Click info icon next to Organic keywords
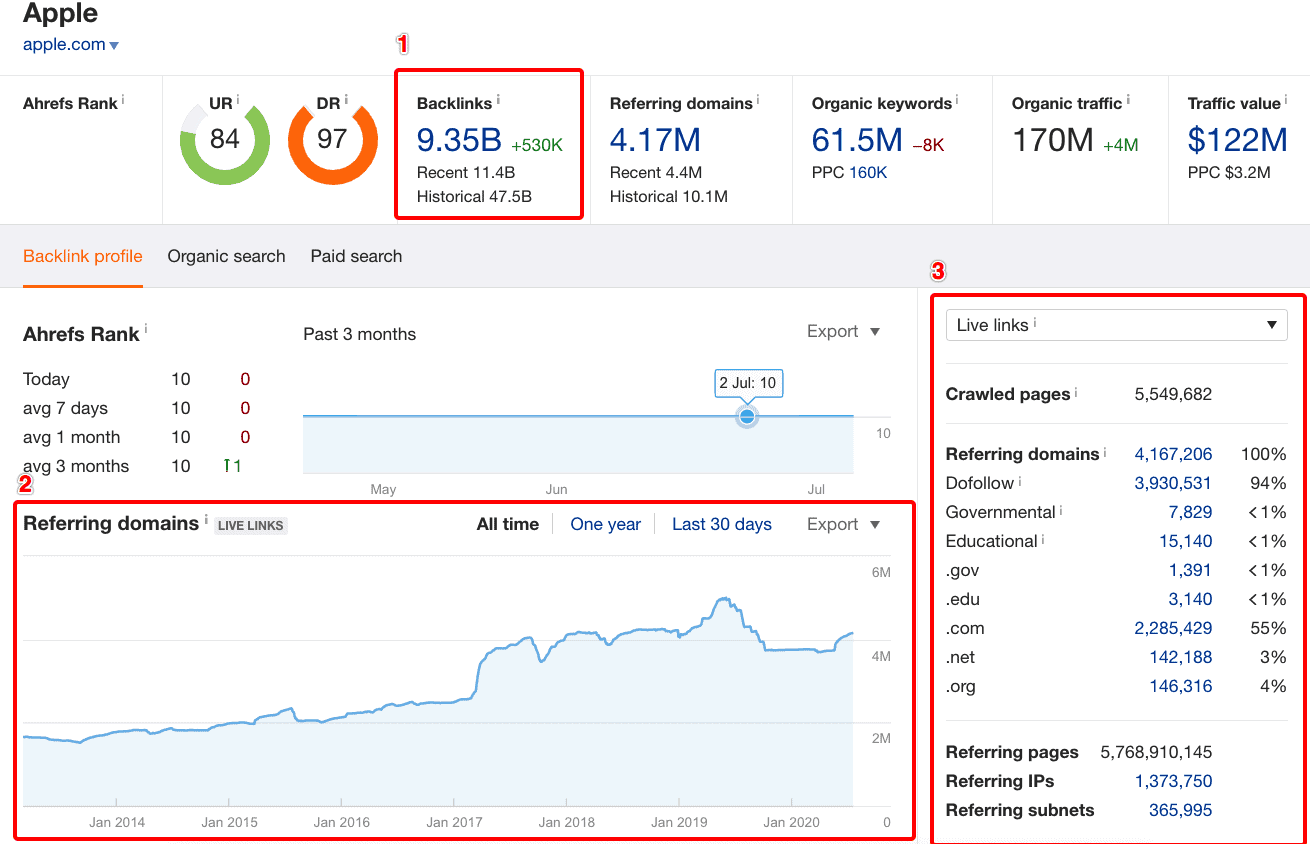The width and height of the screenshot is (1310, 844). point(957,100)
